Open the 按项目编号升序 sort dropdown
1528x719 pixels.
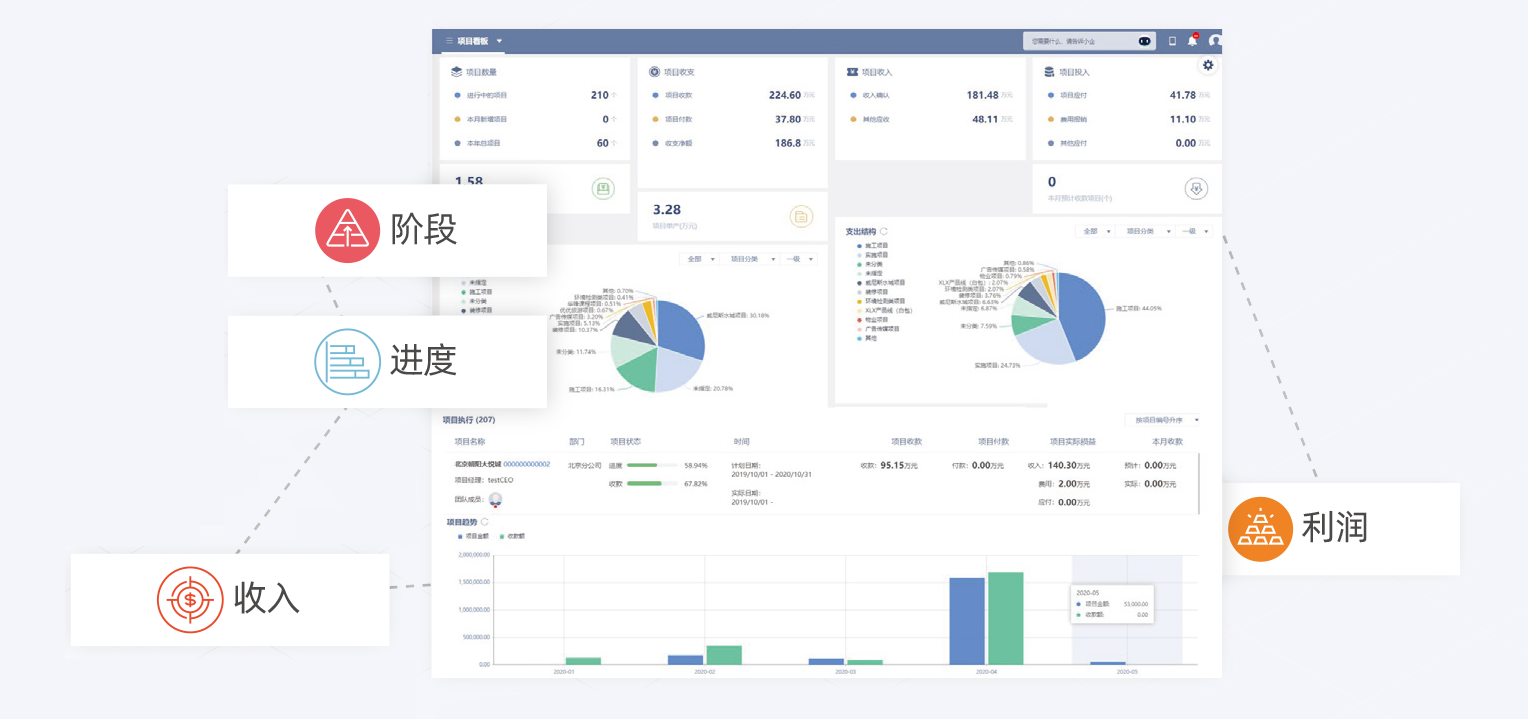click(x=1162, y=420)
